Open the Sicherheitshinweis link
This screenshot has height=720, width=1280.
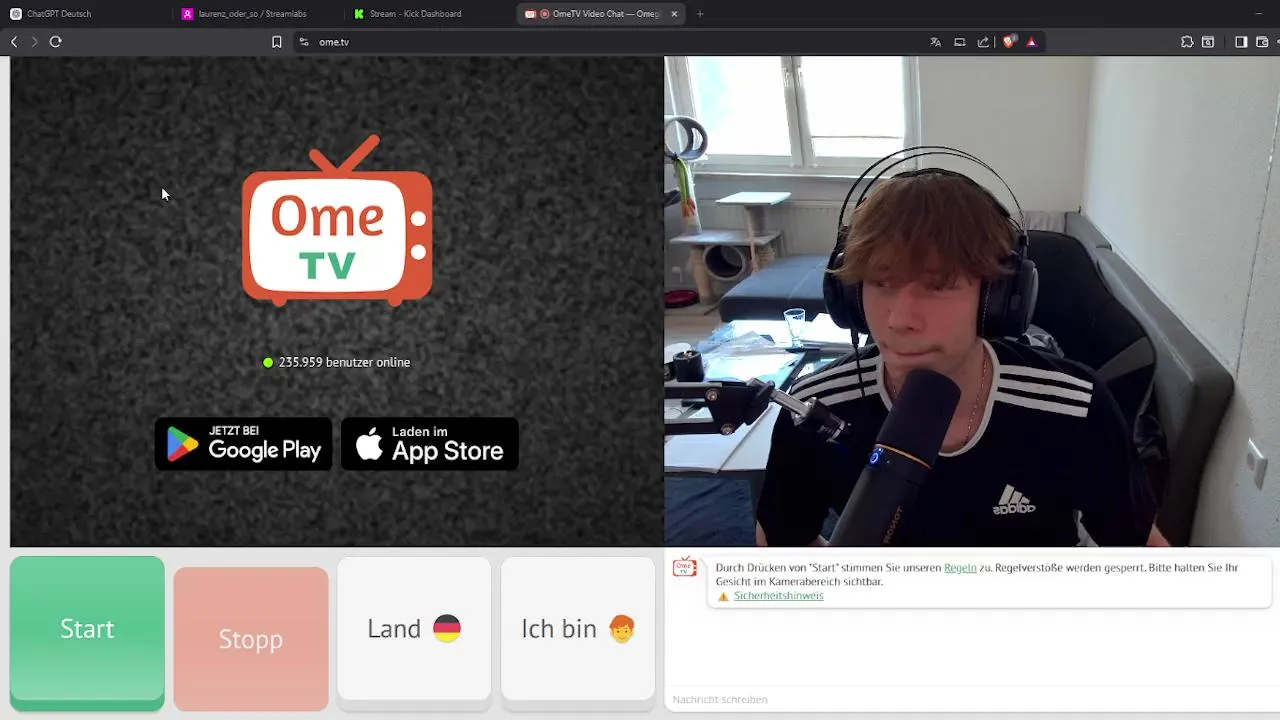click(x=778, y=596)
